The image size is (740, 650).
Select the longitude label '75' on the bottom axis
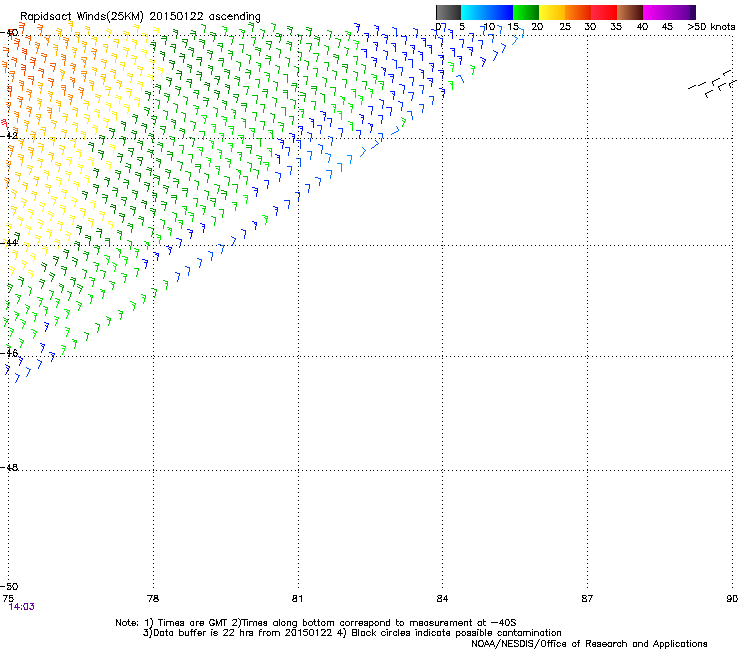pos(8,599)
